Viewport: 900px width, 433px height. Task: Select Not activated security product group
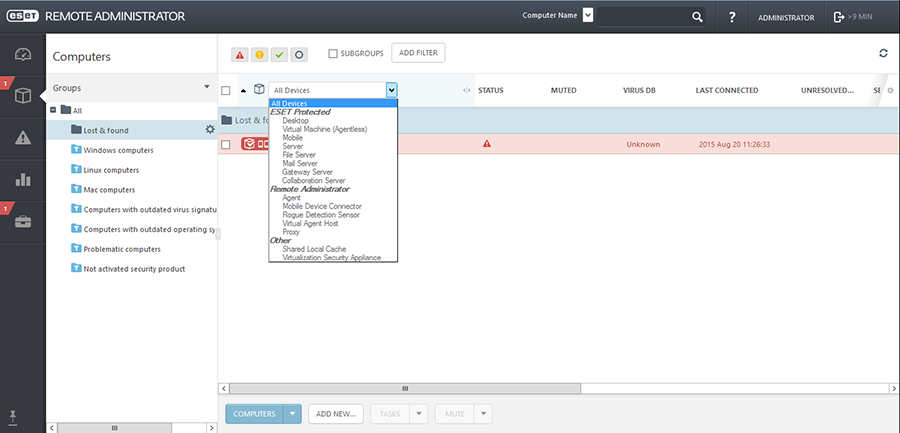click(134, 269)
